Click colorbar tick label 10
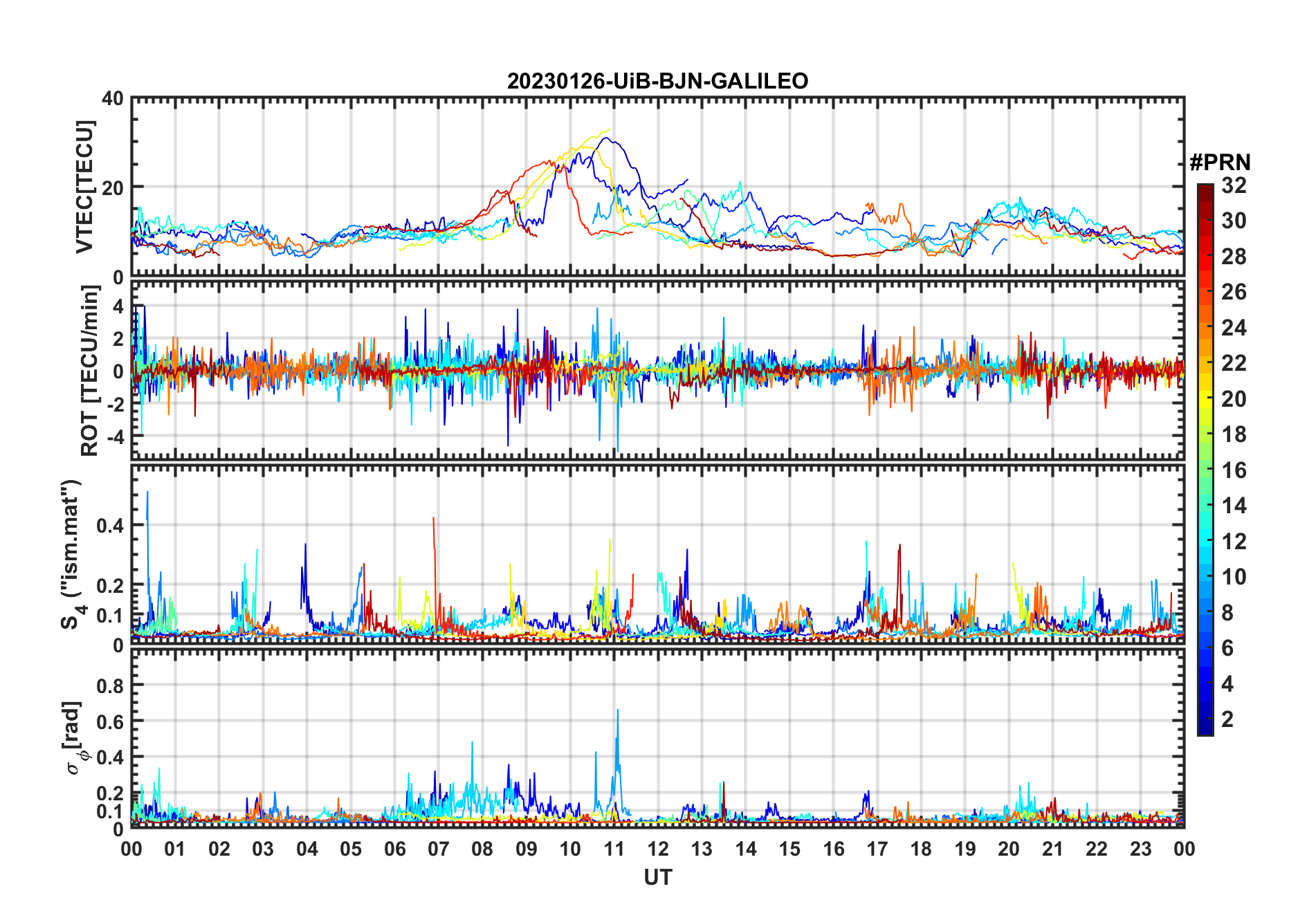The height and width of the screenshot is (920, 1316). pyautogui.click(x=1234, y=577)
